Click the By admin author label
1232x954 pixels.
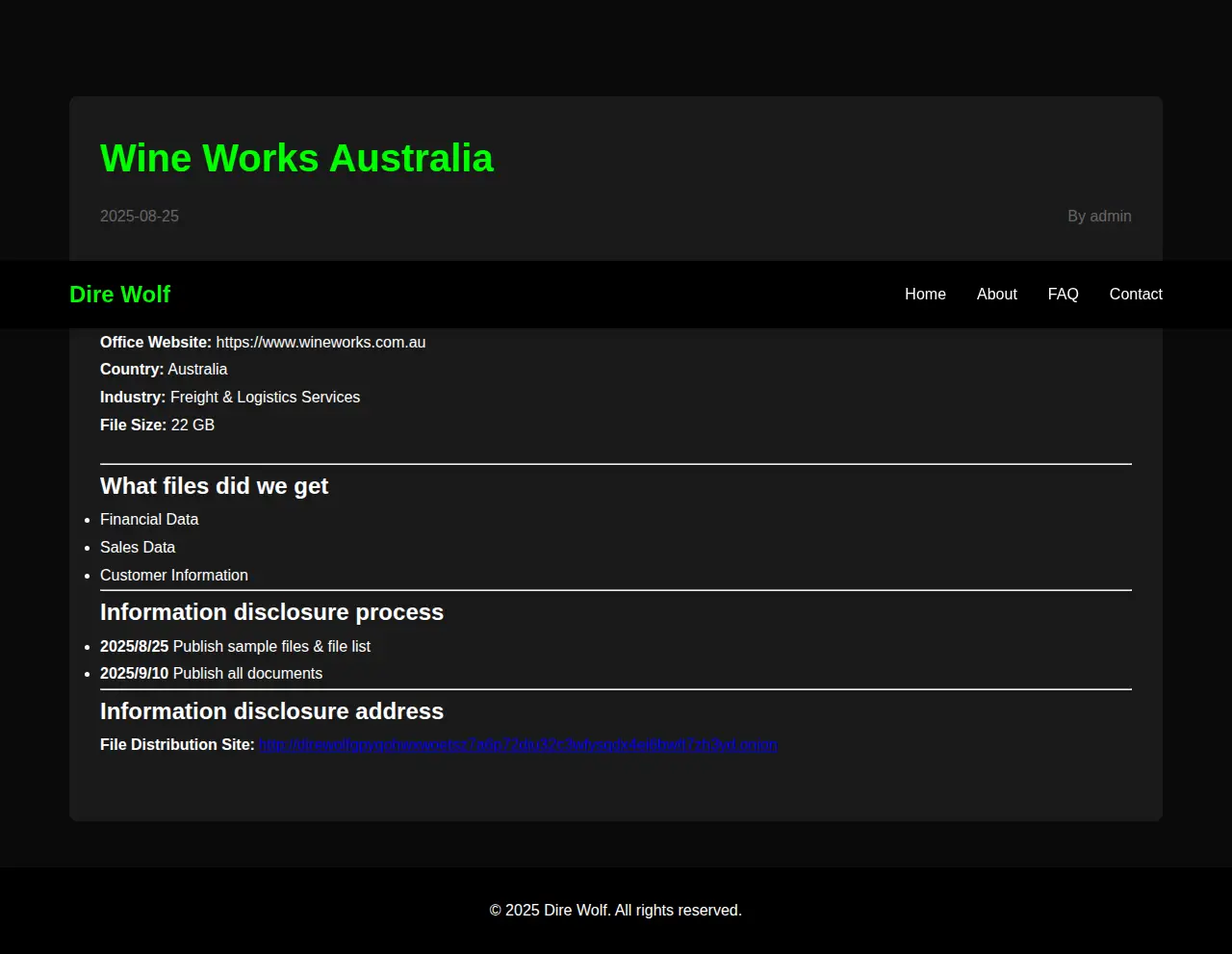(x=1098, y=217)
